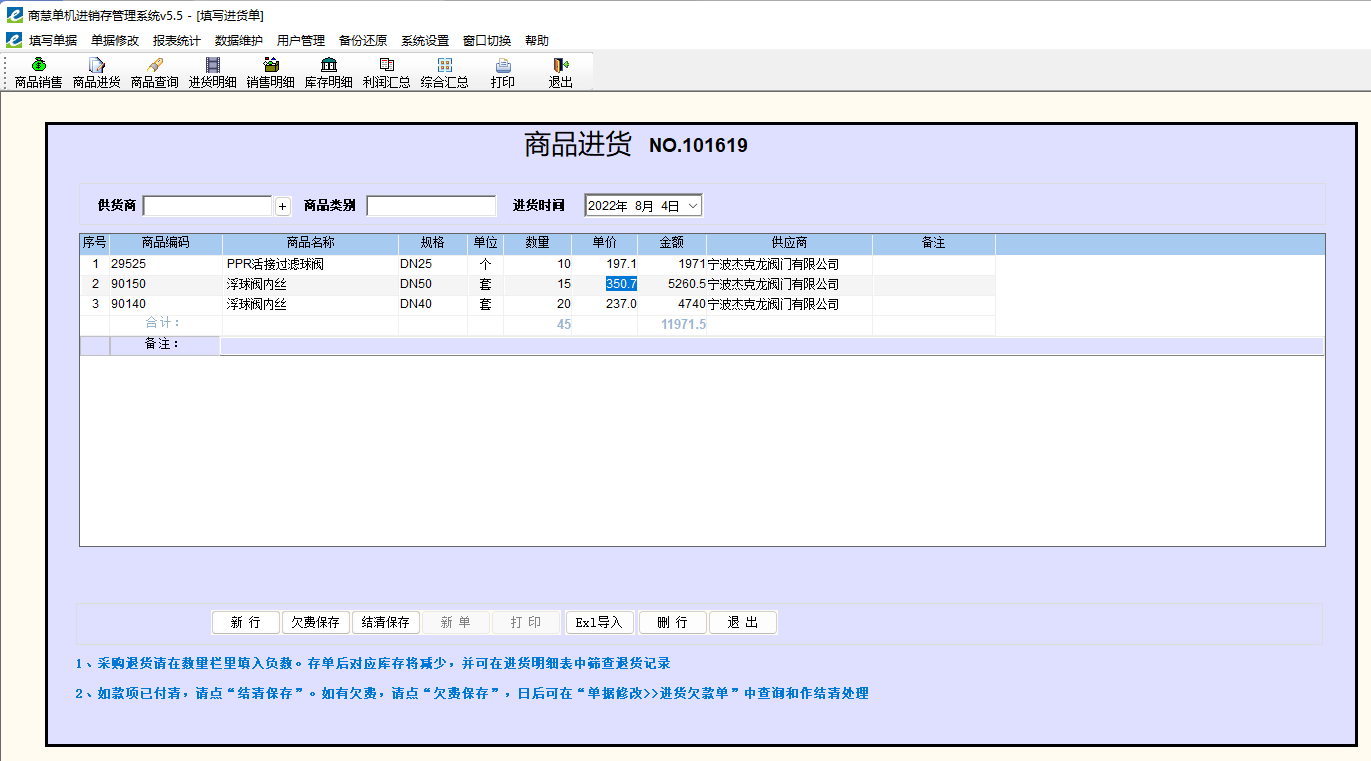1371x761 pixels.
Task: Click the 单位 column header
Action: pyautogui.click(x=486, y=243)
